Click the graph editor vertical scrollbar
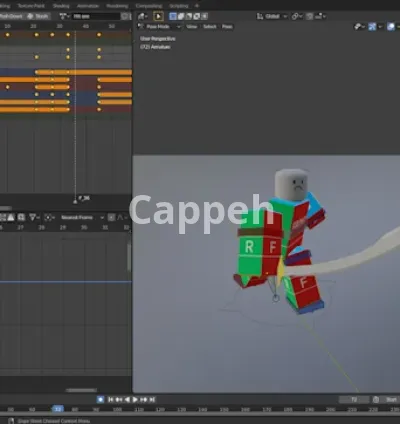The width and height of the screenshot is (400, 424). 129,257
